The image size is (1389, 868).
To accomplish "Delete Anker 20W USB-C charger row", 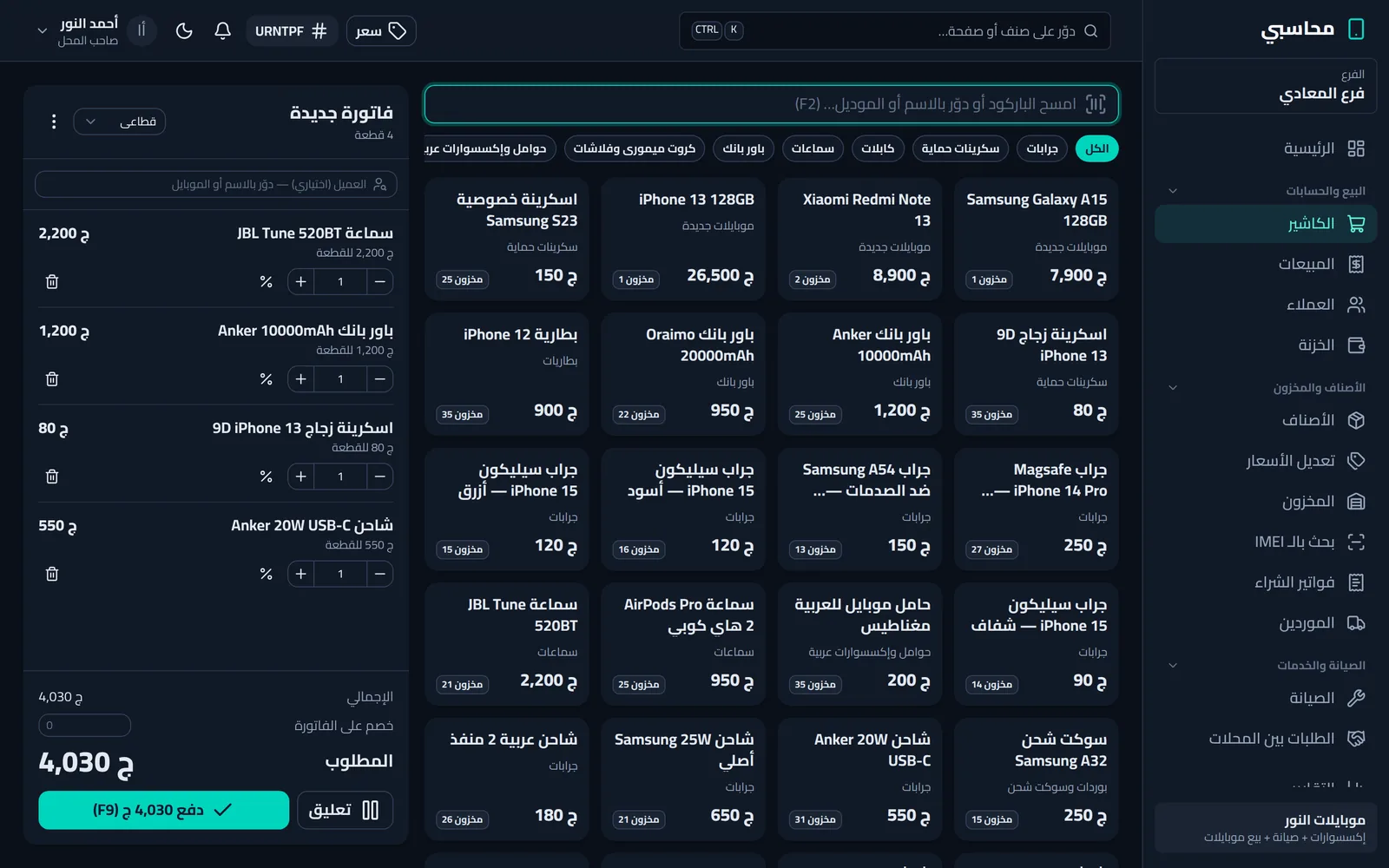I will [52, 574].
